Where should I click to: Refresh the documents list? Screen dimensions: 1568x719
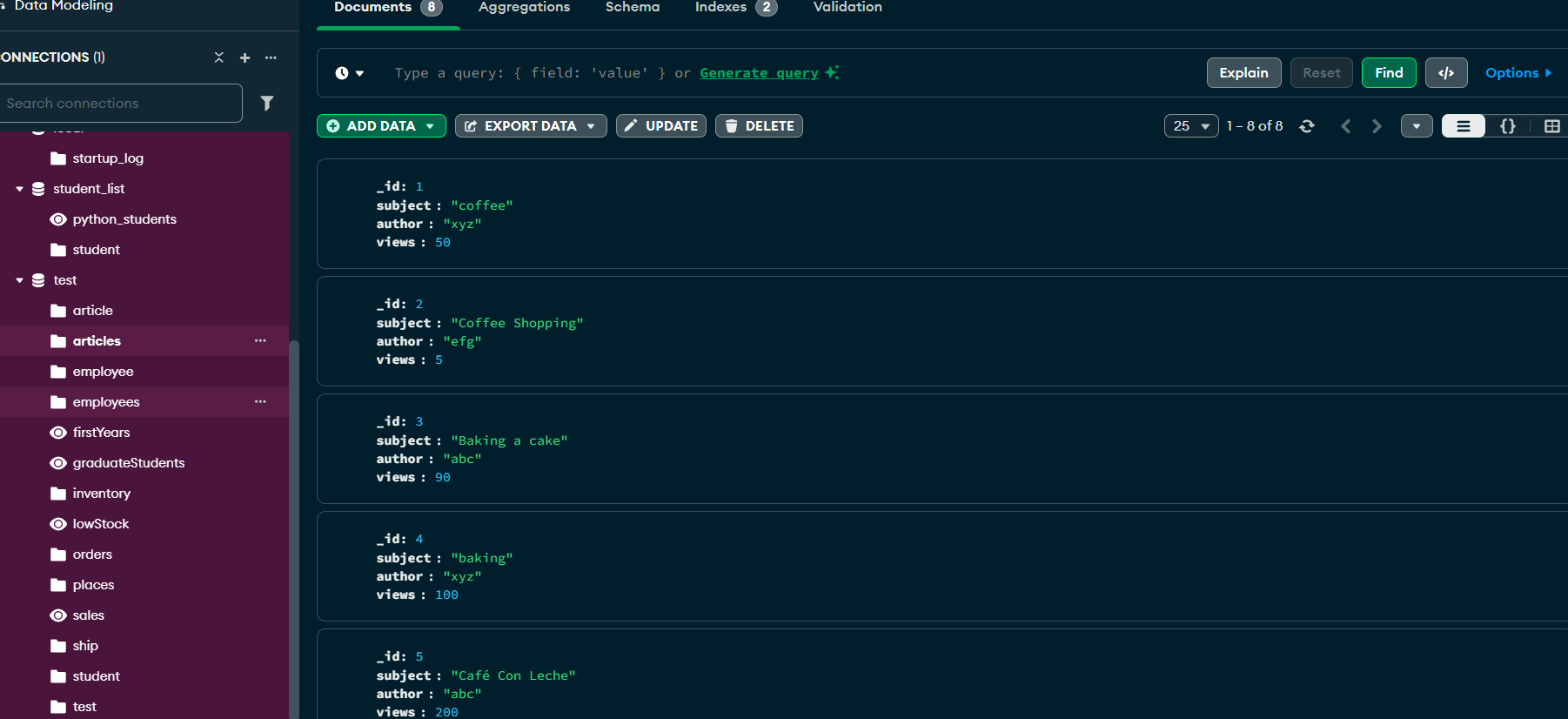(1307, 126)
